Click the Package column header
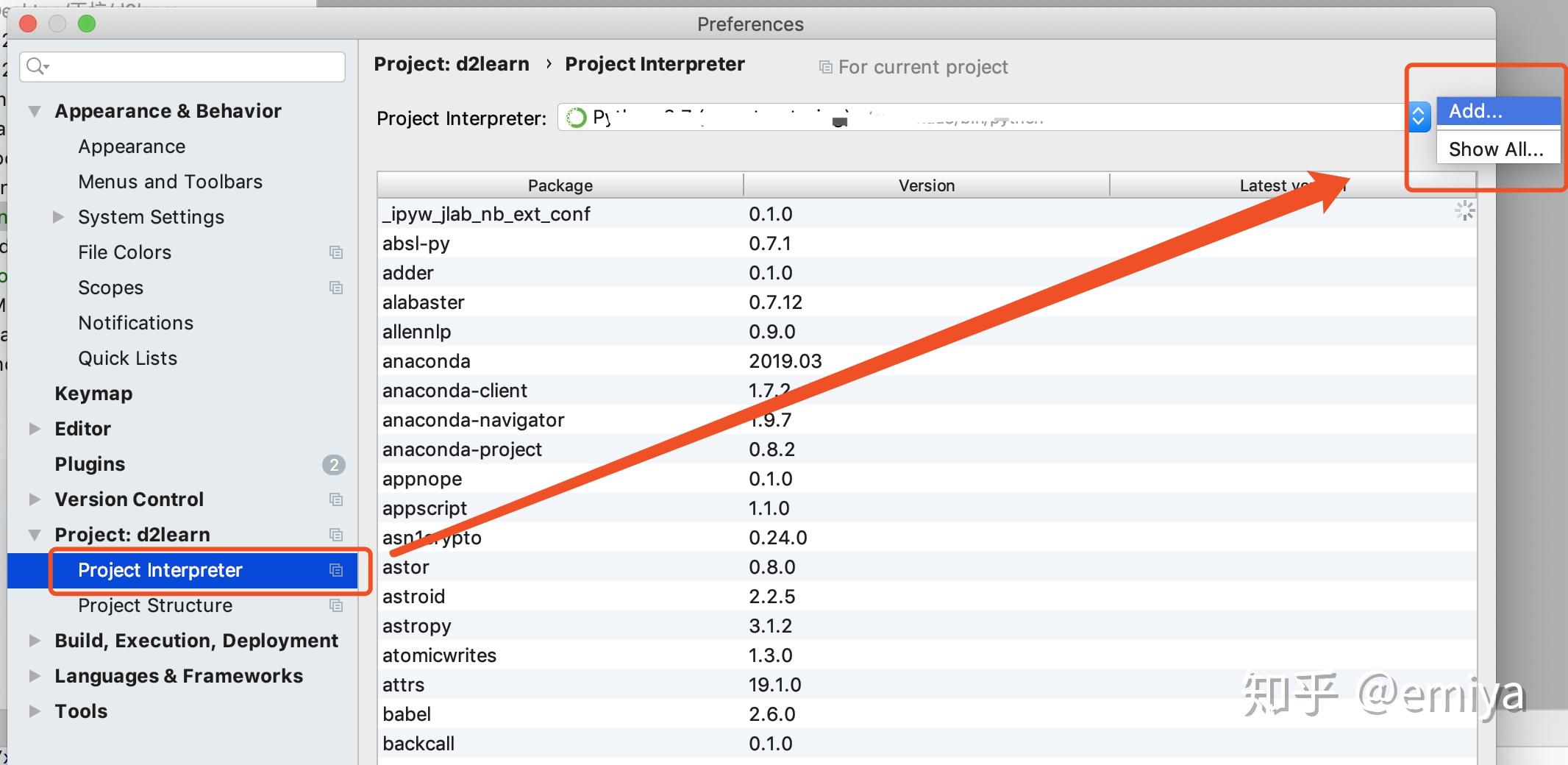The height and width of the screenshot is (765, 1568). (x=560, y=185)
